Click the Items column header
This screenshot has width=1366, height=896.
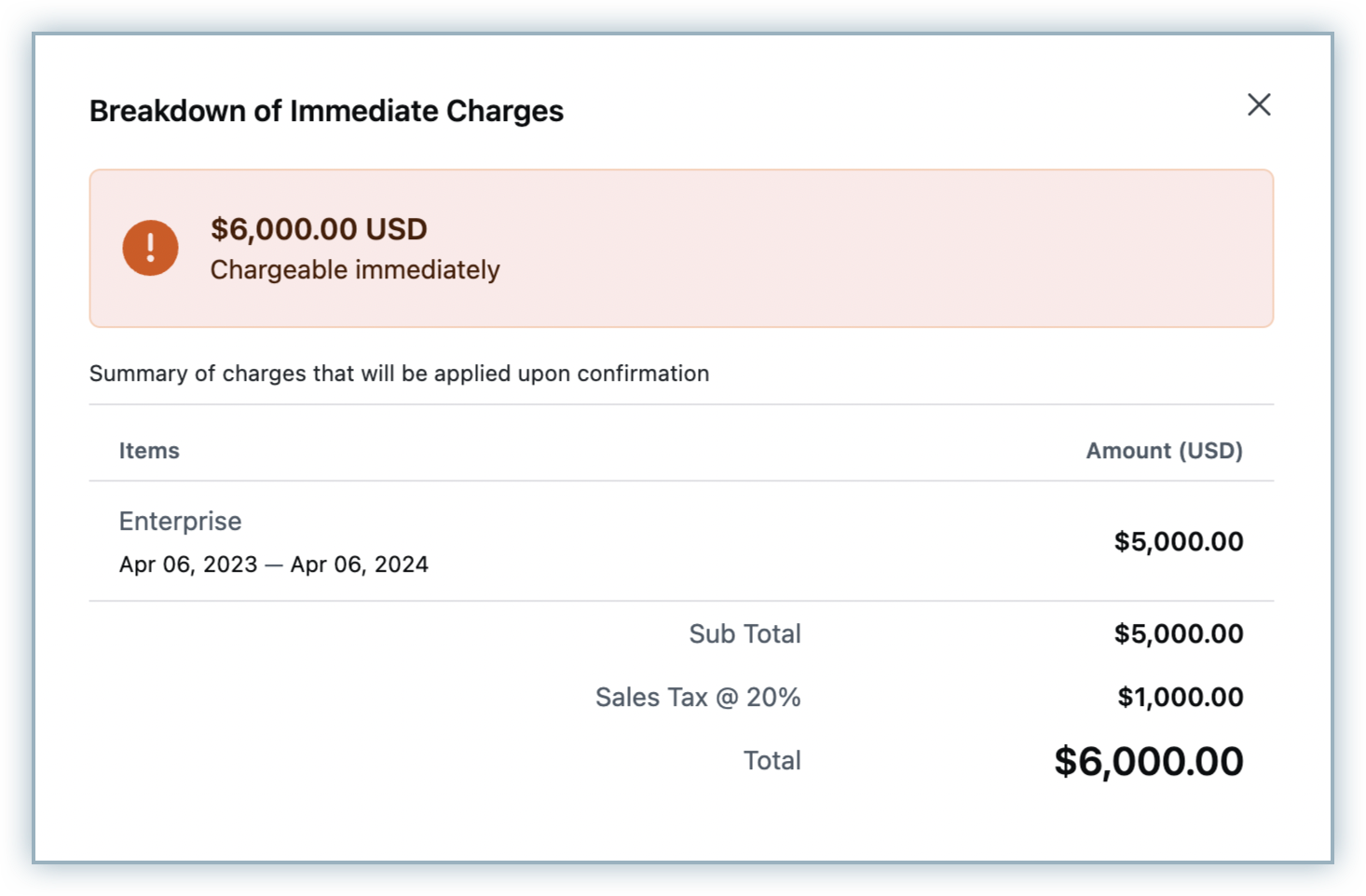149,451
